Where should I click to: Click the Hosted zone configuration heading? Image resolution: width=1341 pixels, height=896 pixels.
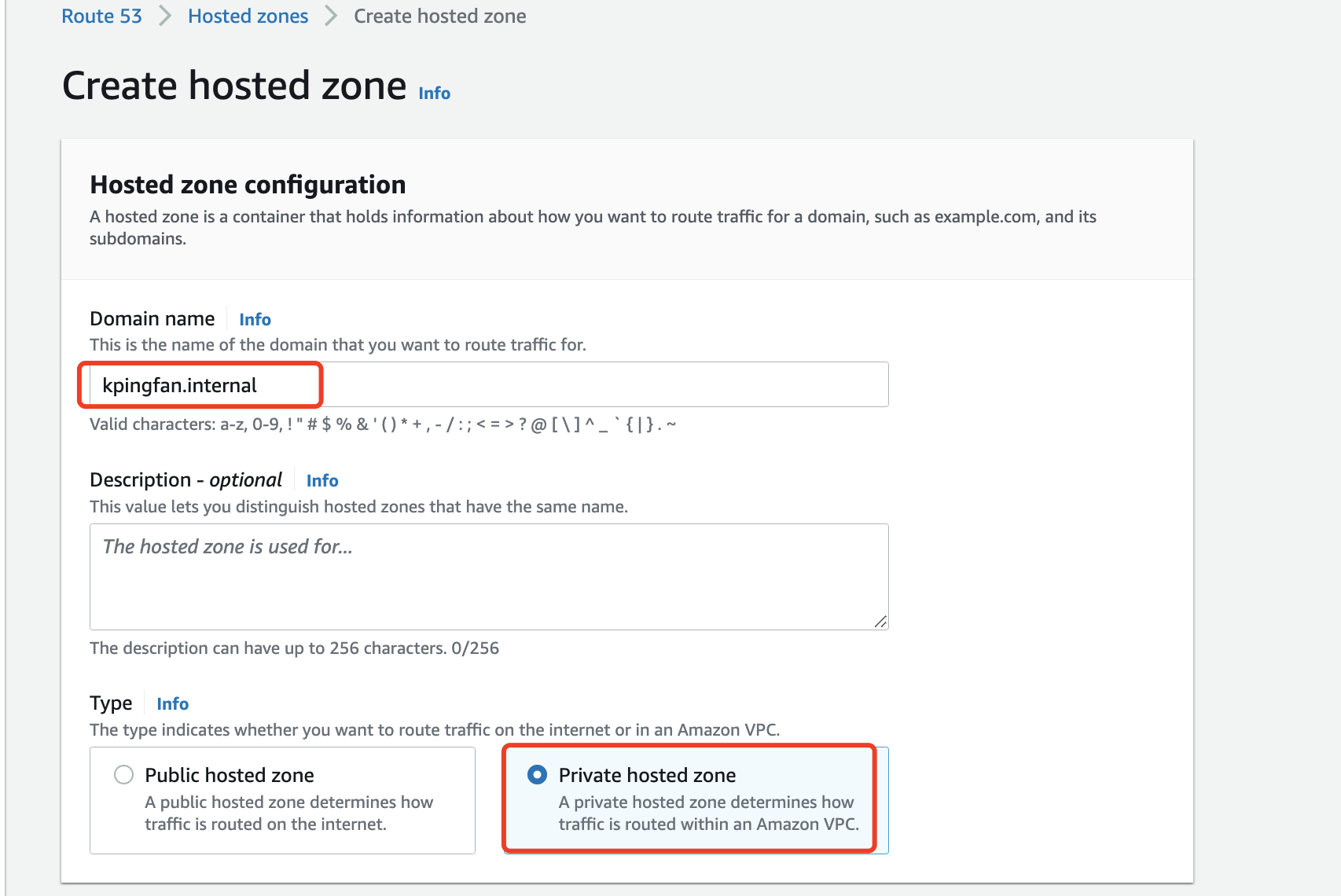pyautogui.click(x=248, y=185)
